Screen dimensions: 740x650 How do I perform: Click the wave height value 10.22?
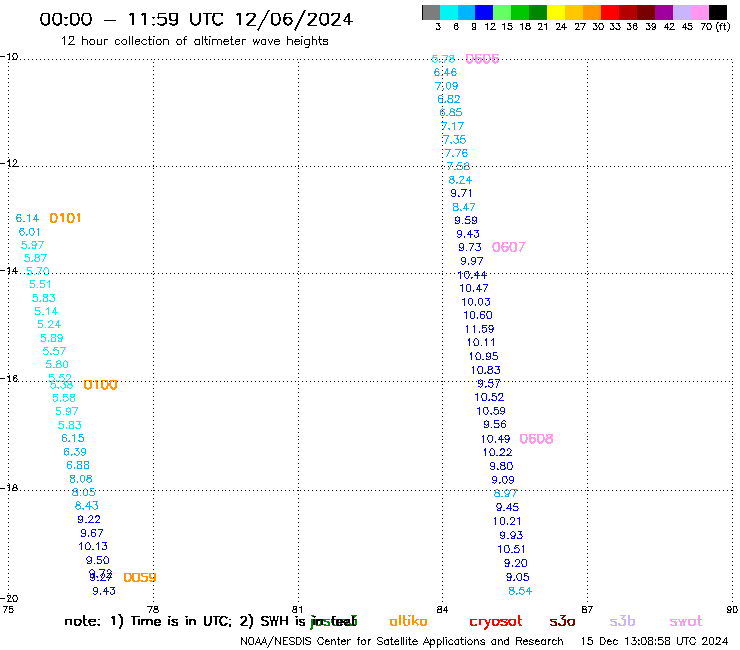tap(497, 452)
